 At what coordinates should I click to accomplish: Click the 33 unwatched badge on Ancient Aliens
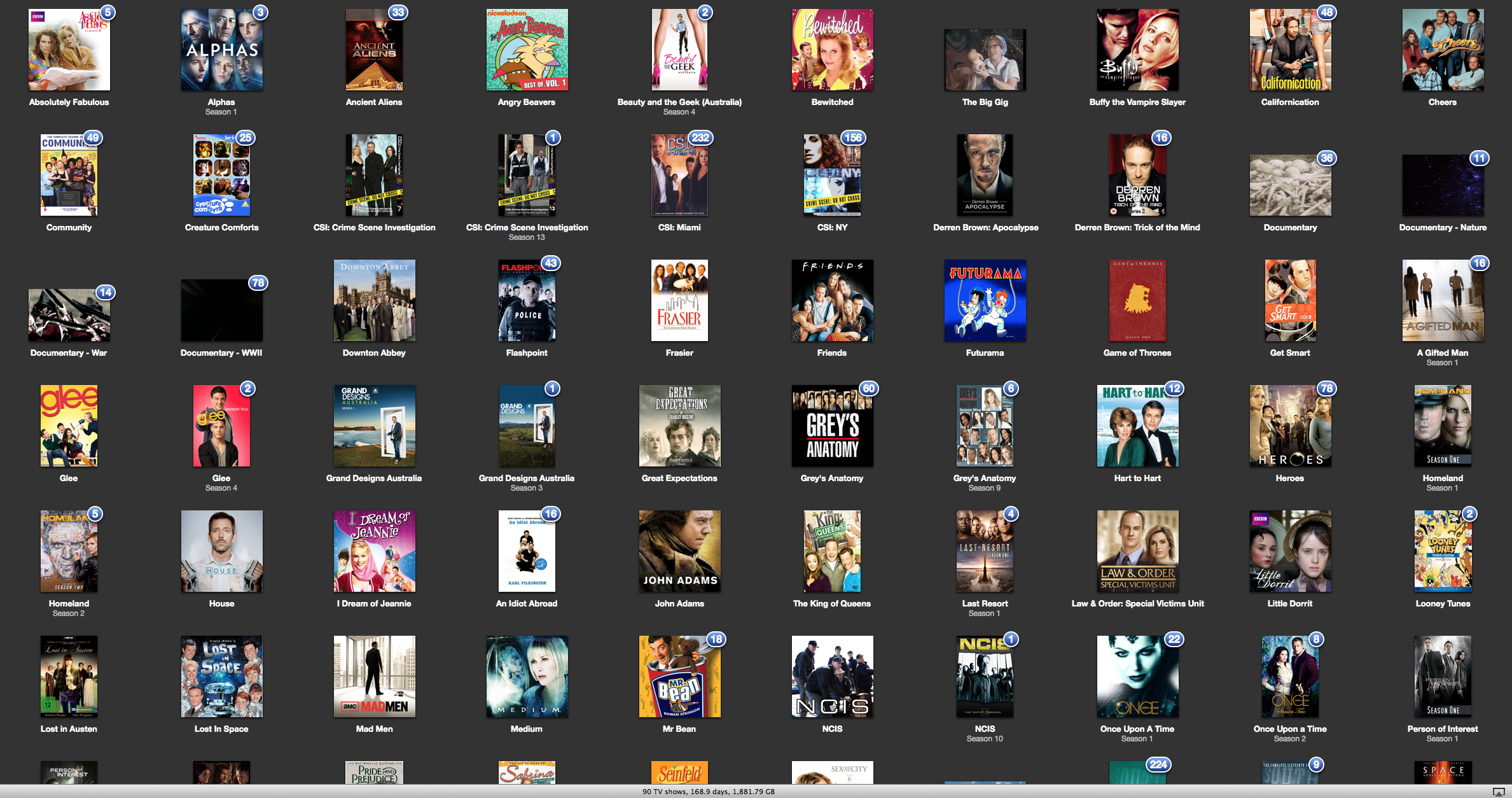(x=398, y=12)
